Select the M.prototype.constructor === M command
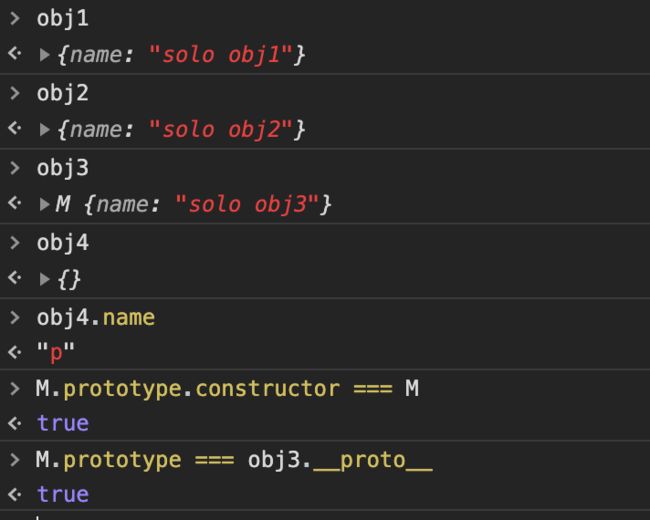This screenshot has width=650, height=520. pos(227,389)
